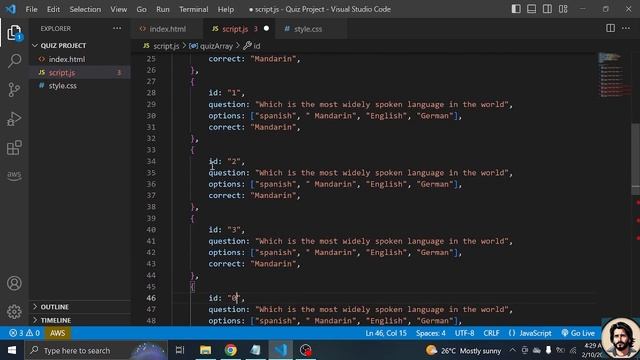Open the Help menu
The width and height of the screenshot is (640, 360).
pos(226,9)
